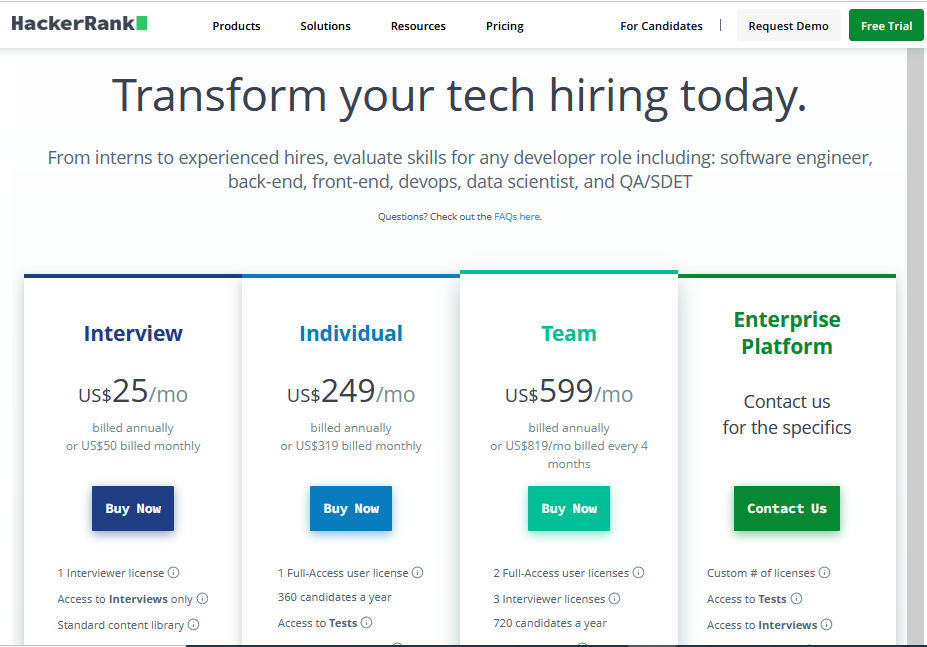Click info icon beside 2 Full-Access user licenses
927x647 pixels.
(x=638, y=572)
